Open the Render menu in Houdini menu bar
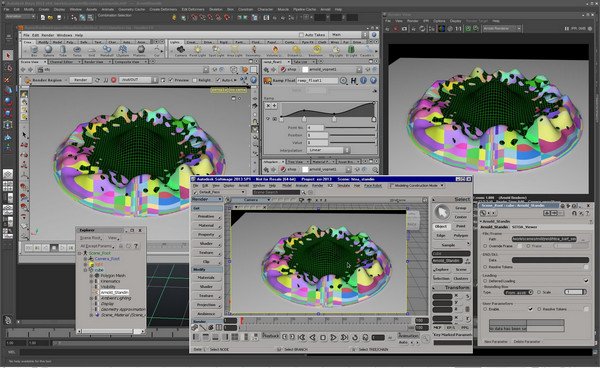This screenshot has height=368, width=600. [x=48, y=35]
